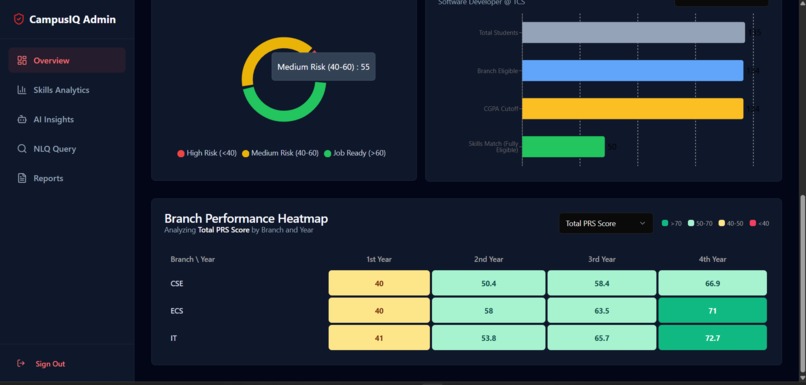Click the yellow CGPA Cutoff bar
The height and width of the screenshot is (385, 806).
(633, 108)
